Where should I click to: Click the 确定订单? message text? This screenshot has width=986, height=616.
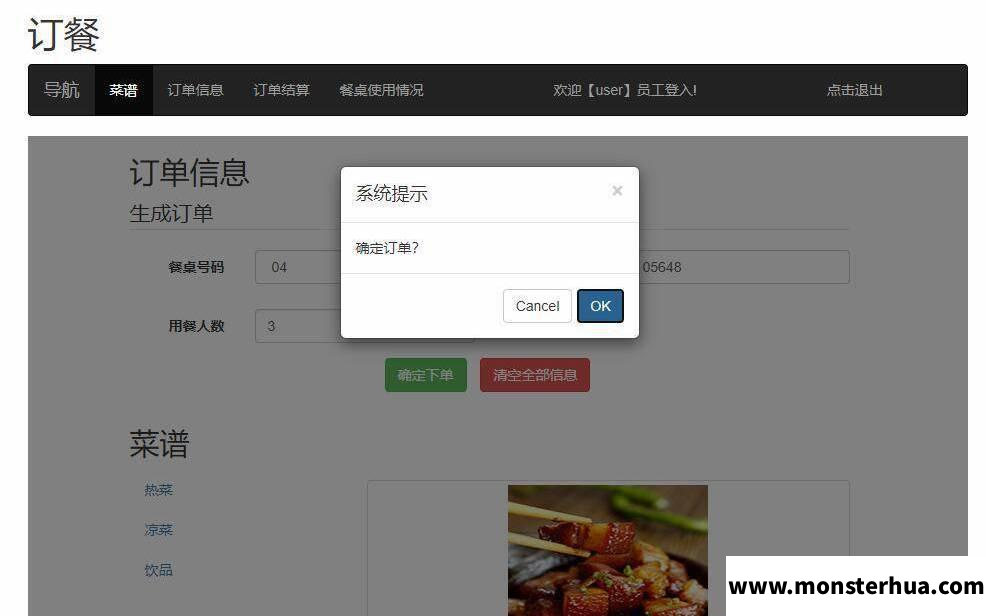tap(387, 248)
